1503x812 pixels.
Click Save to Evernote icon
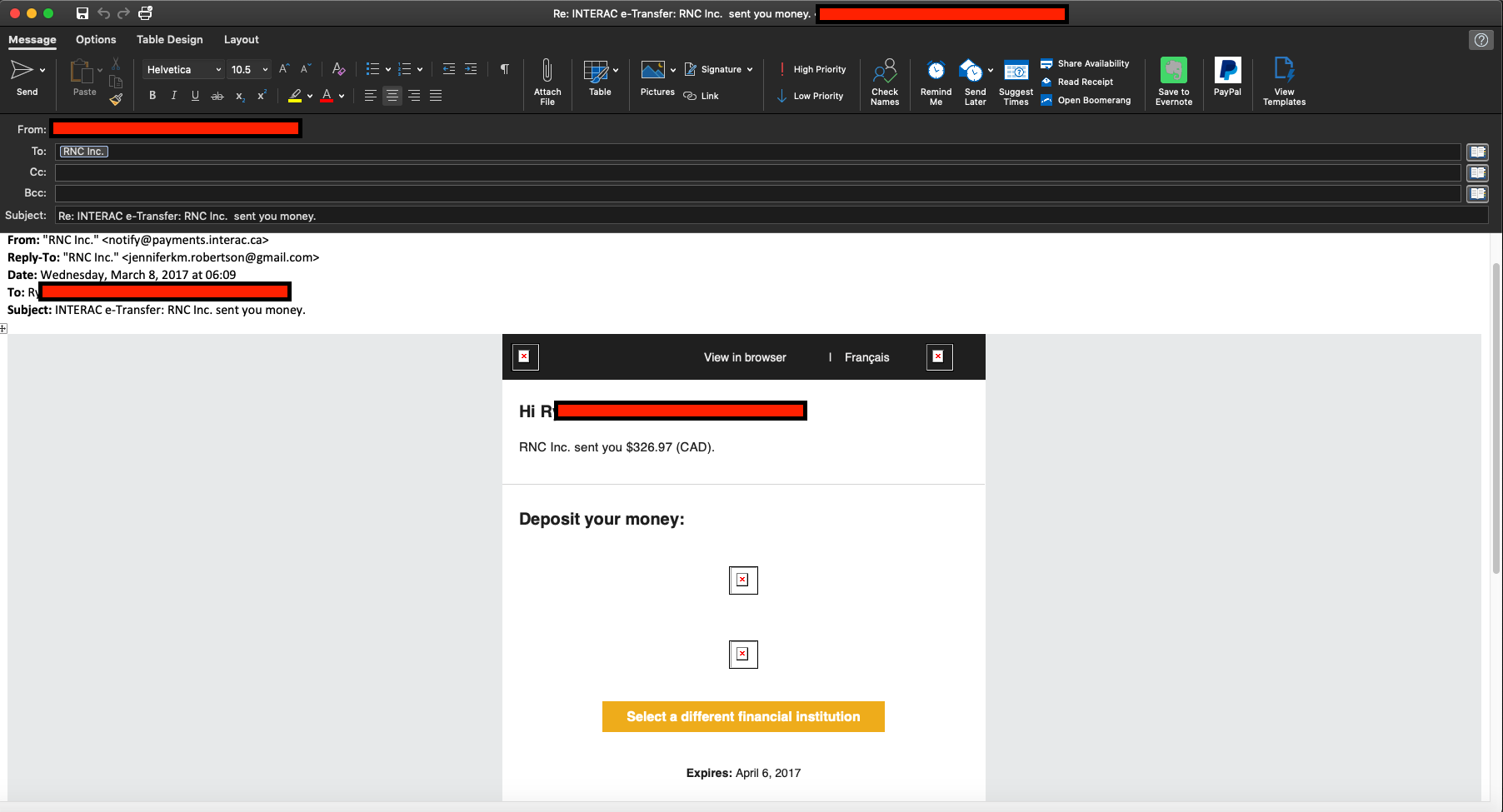click(x=1173, y=72)
